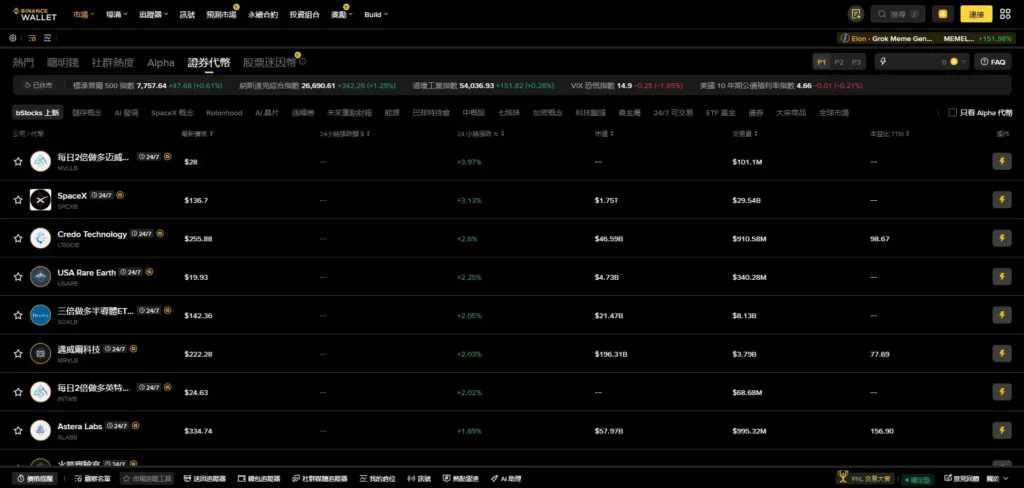This screenshot has height=488, width=1024.
Task: Expand the Markets menu in top navigation
Action: pos(83,14)
